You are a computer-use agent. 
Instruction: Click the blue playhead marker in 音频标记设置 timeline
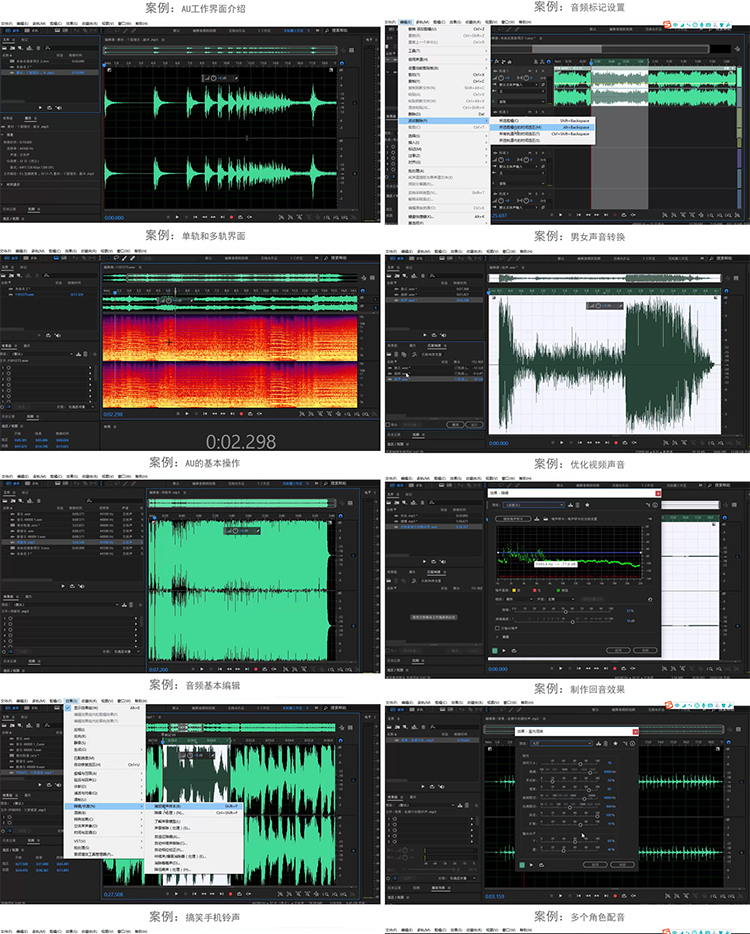tap(592, 63)
